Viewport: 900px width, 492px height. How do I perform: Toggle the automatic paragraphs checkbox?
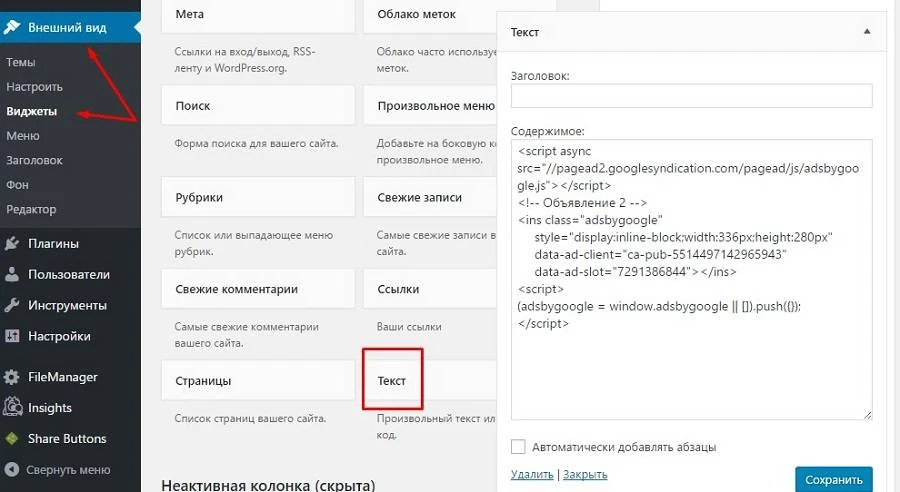pyautogui.click(x=518, y=447)
